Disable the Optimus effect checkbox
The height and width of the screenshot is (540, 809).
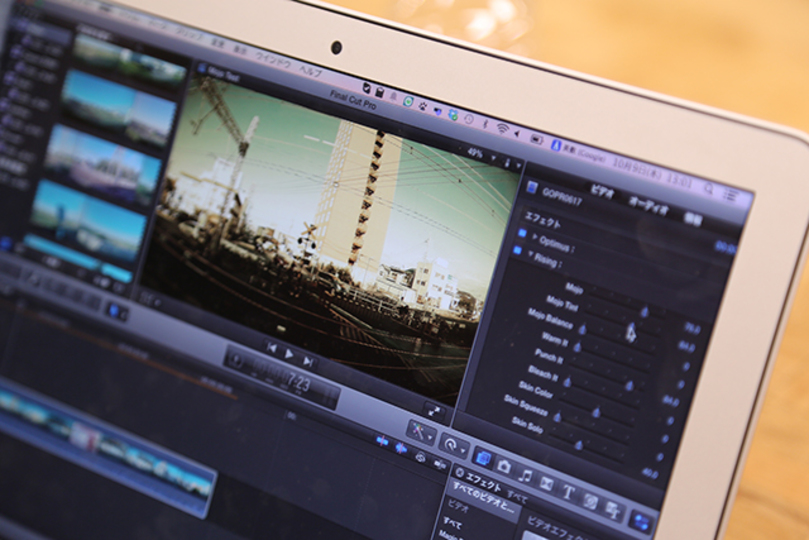[521, 233]
